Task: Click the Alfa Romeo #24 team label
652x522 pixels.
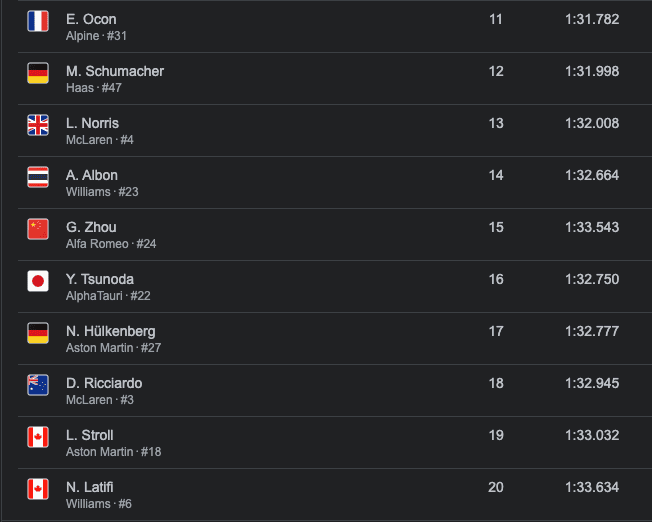Action: click(111, 244)
